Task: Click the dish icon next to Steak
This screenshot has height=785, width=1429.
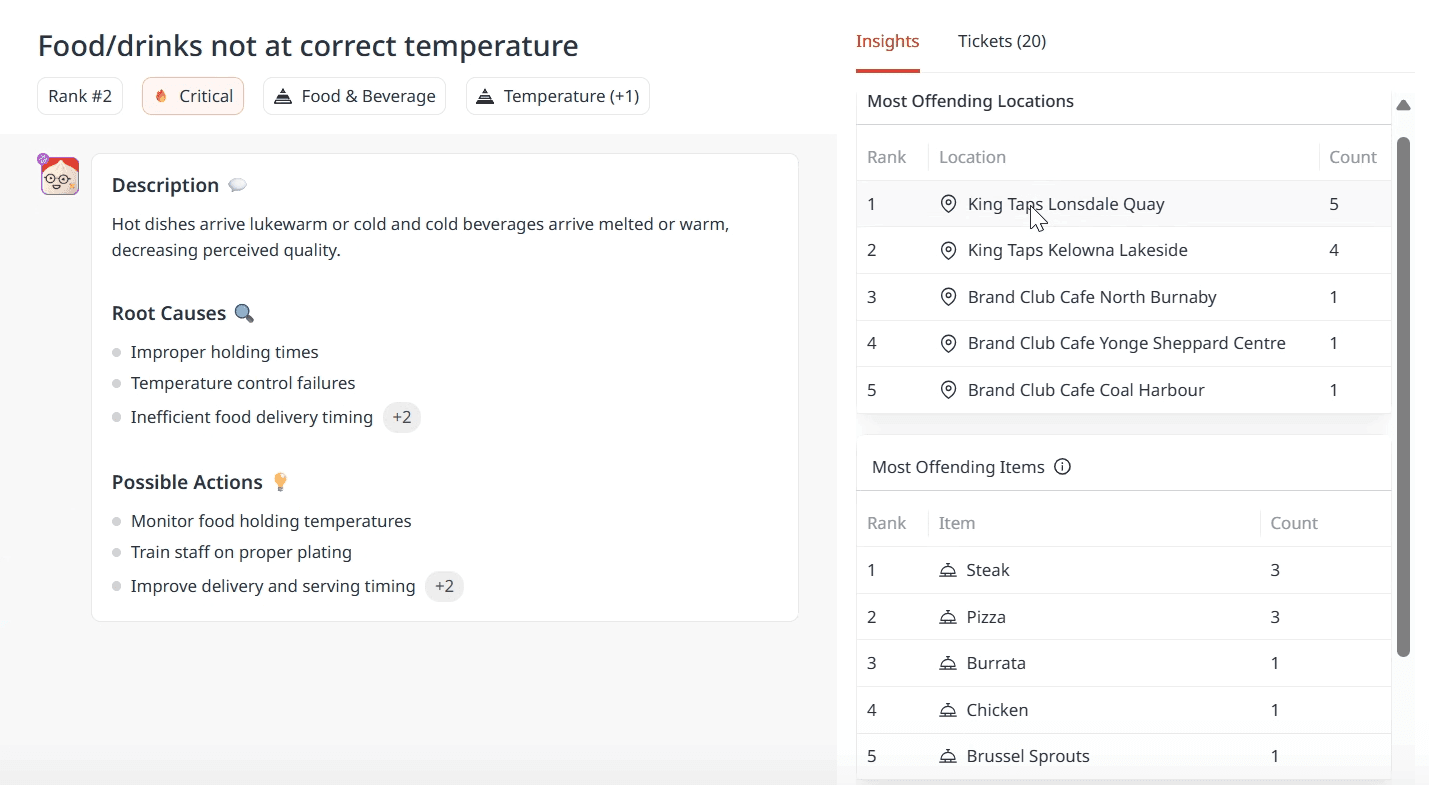Action: click(x=948, y=570)
